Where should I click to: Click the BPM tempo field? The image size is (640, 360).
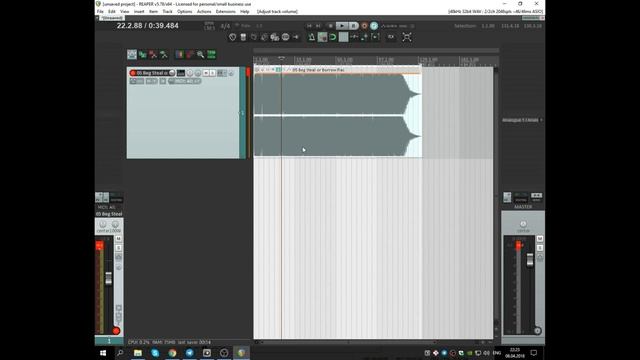click(x=209, y=26)
